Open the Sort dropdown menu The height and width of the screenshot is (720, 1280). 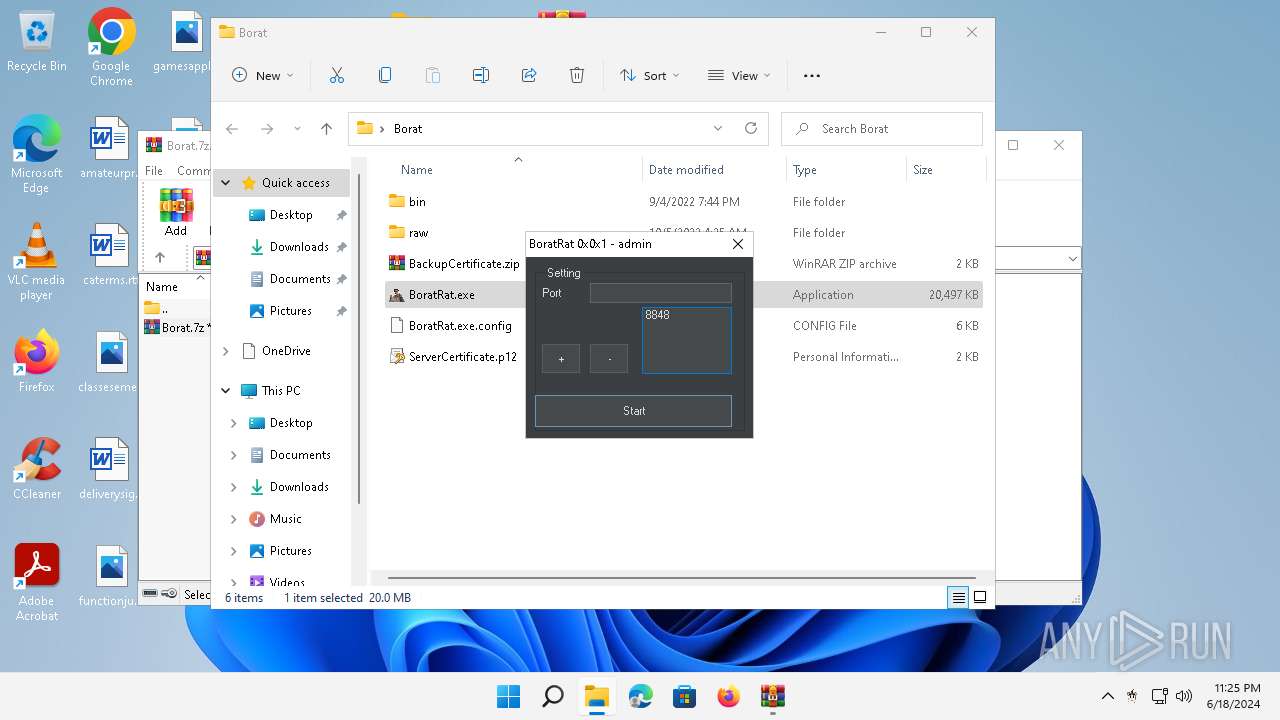coord(649,75)
